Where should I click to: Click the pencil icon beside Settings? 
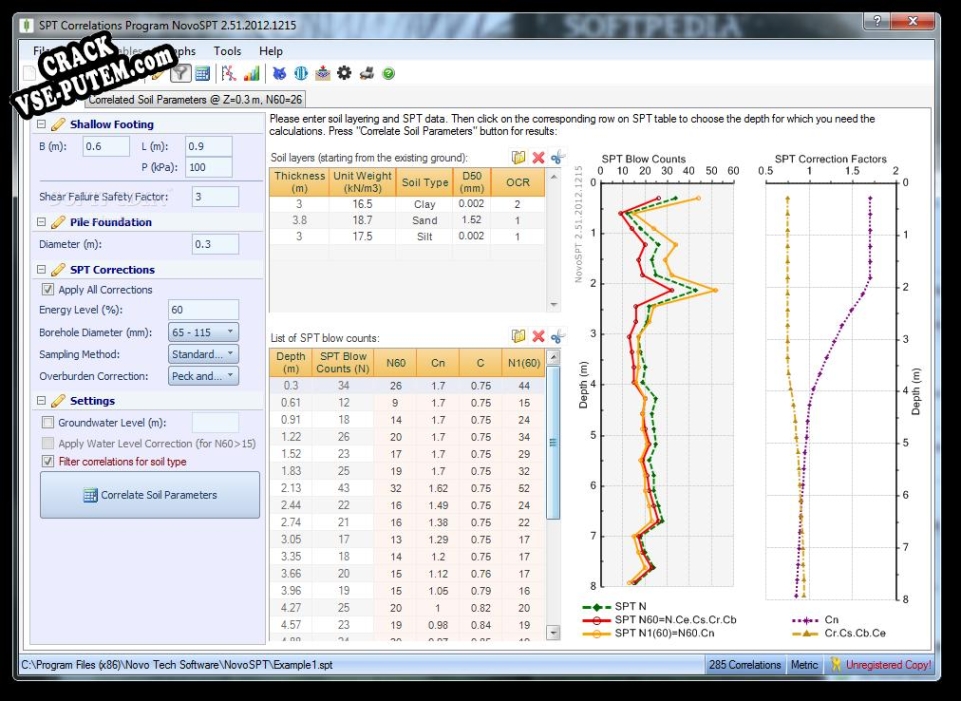[58, 401]
